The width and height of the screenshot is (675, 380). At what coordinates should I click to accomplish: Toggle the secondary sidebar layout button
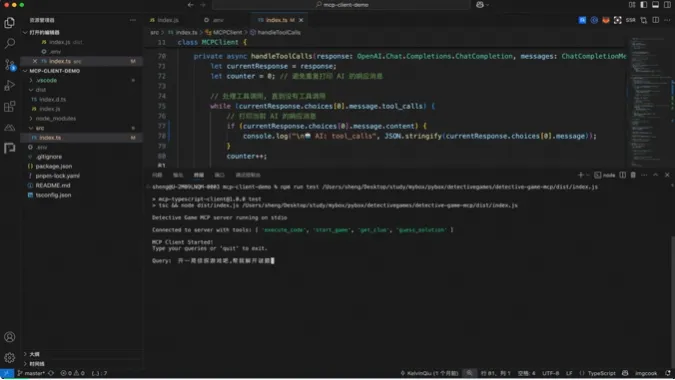[x=667, y=5]
